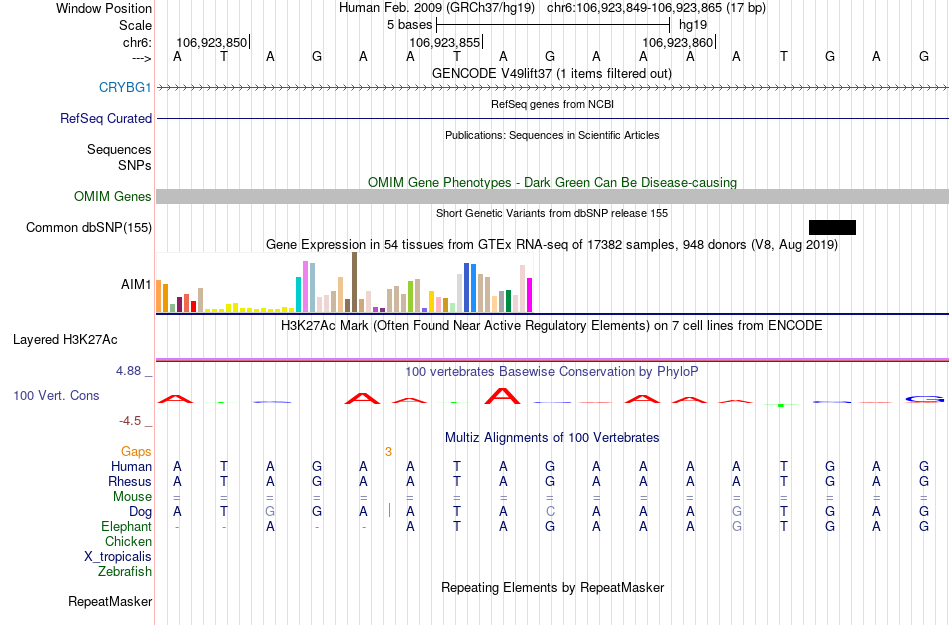950x625 pixels.
Task: Click the orange gap count 3
Action: [x=388, y=452]
